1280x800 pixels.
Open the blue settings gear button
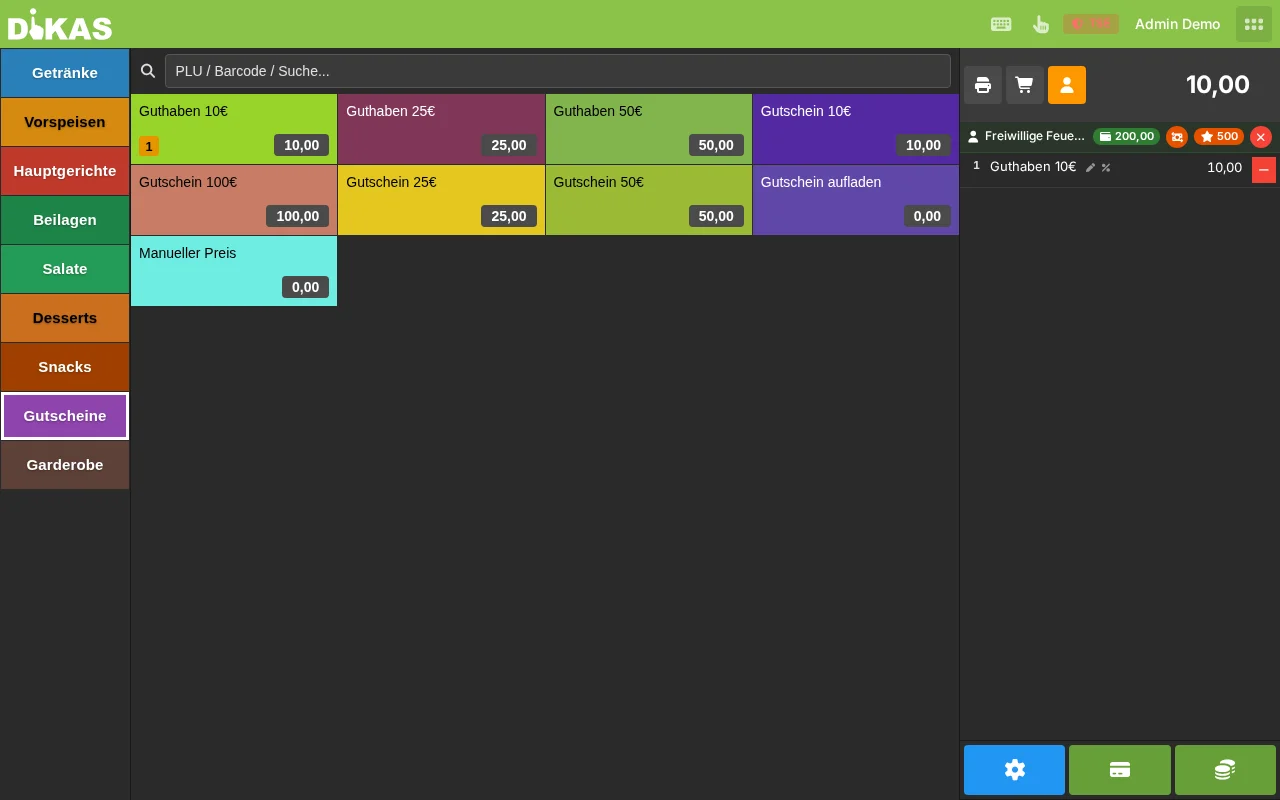1015,770
